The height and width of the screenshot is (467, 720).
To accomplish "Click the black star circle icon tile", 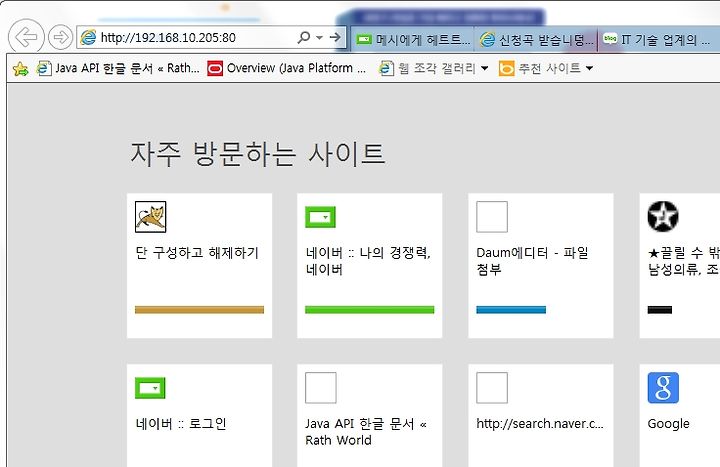I will (x=663, y=216).
